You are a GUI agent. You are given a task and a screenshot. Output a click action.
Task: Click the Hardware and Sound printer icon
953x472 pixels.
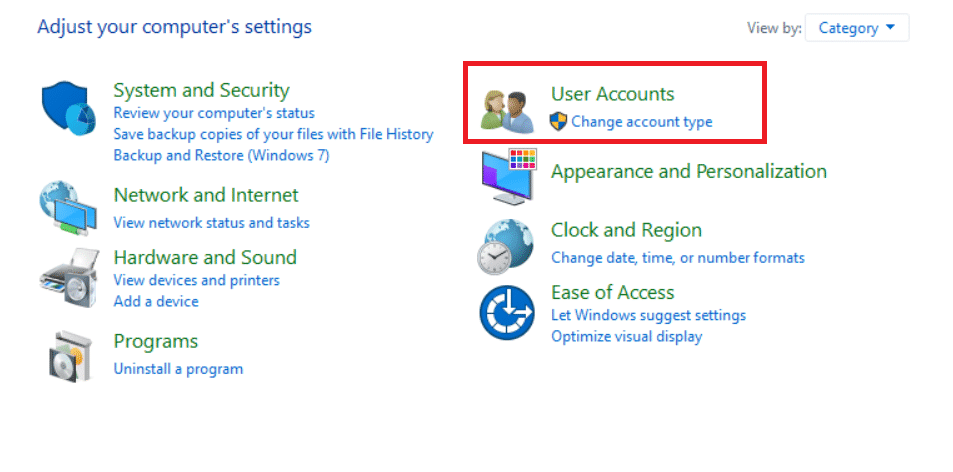69,273
